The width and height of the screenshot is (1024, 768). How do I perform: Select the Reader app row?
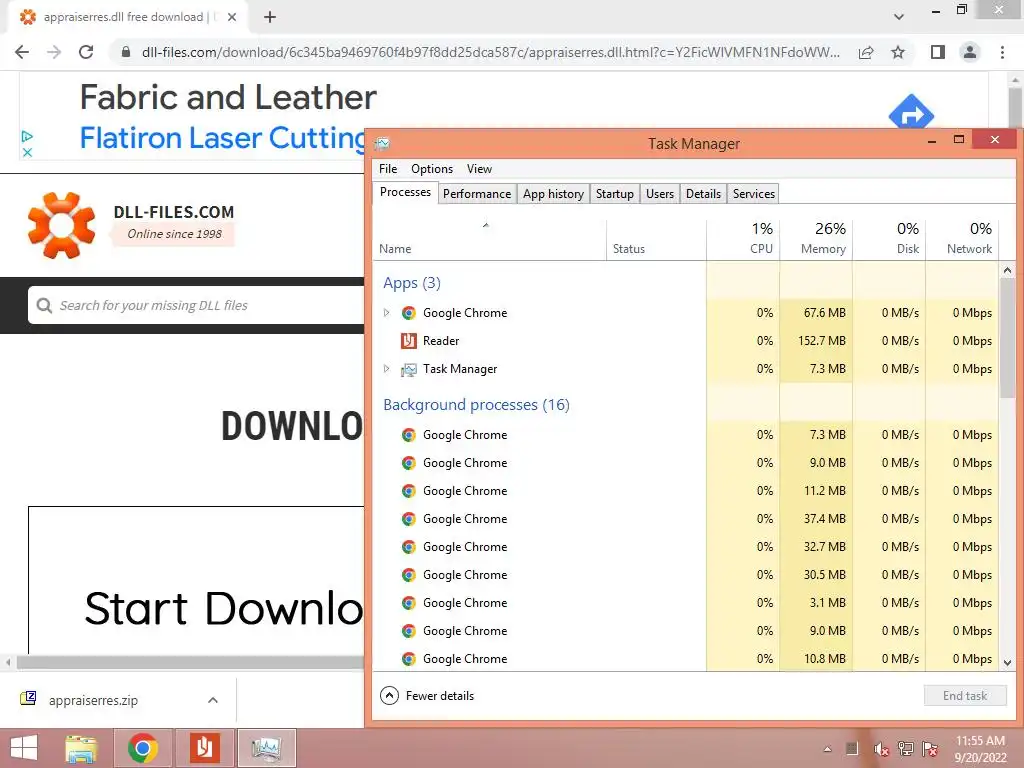686,341
